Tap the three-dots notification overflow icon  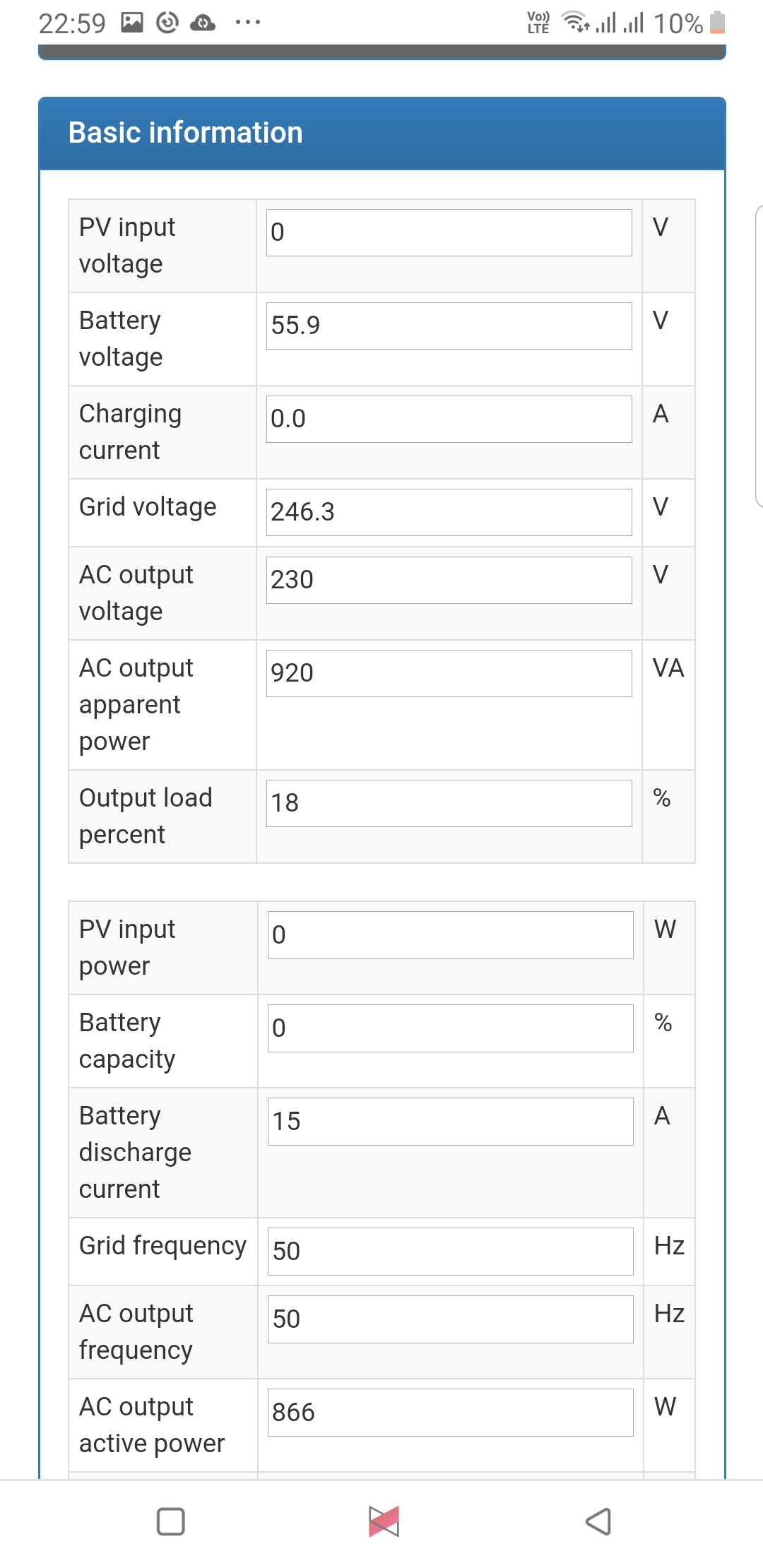pos(248,23)
